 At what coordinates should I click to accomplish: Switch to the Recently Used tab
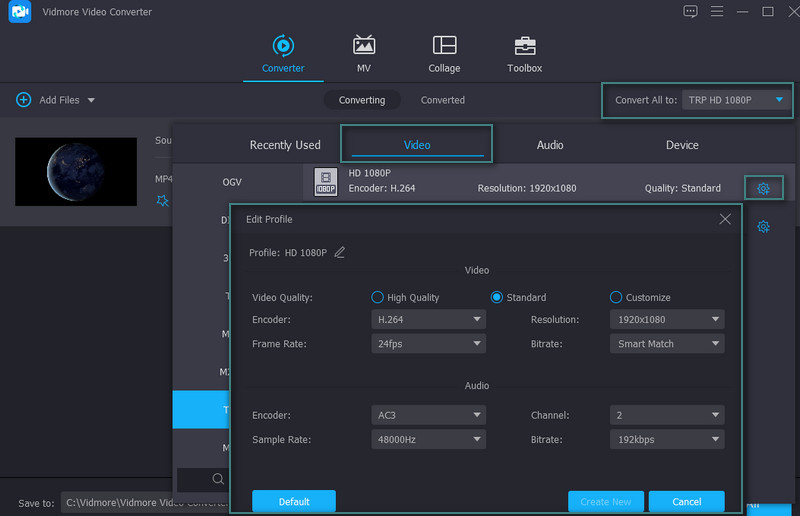pos(285,145)
